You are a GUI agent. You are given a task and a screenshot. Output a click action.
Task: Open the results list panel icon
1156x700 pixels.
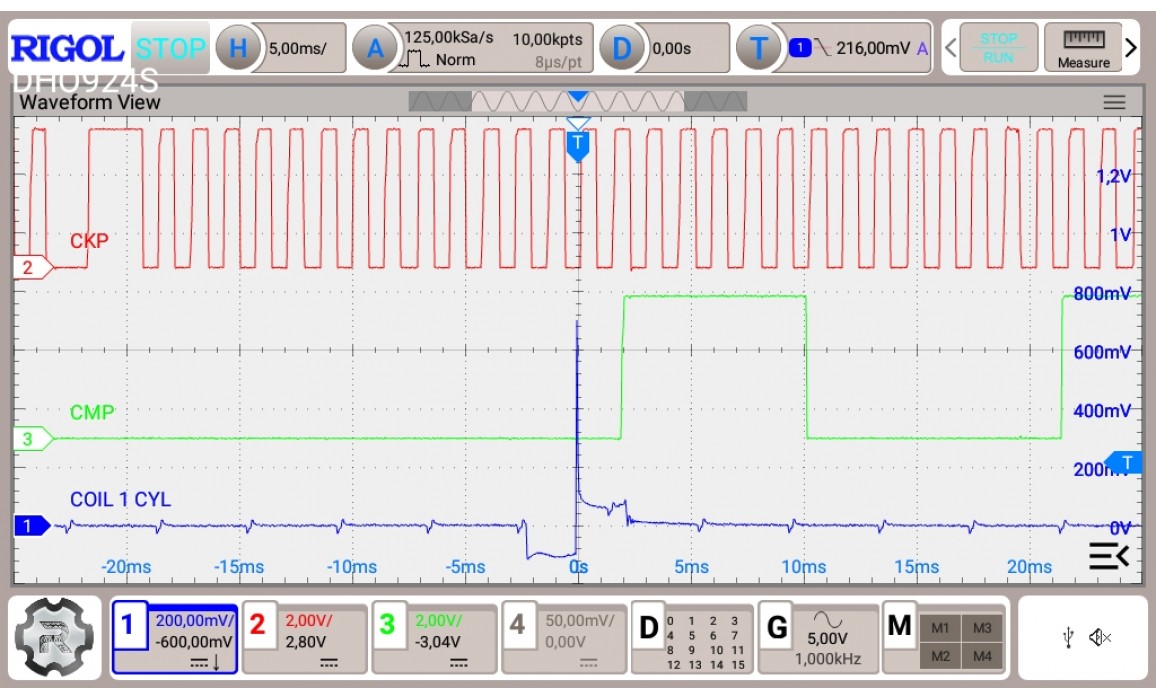click(1108, 556)
